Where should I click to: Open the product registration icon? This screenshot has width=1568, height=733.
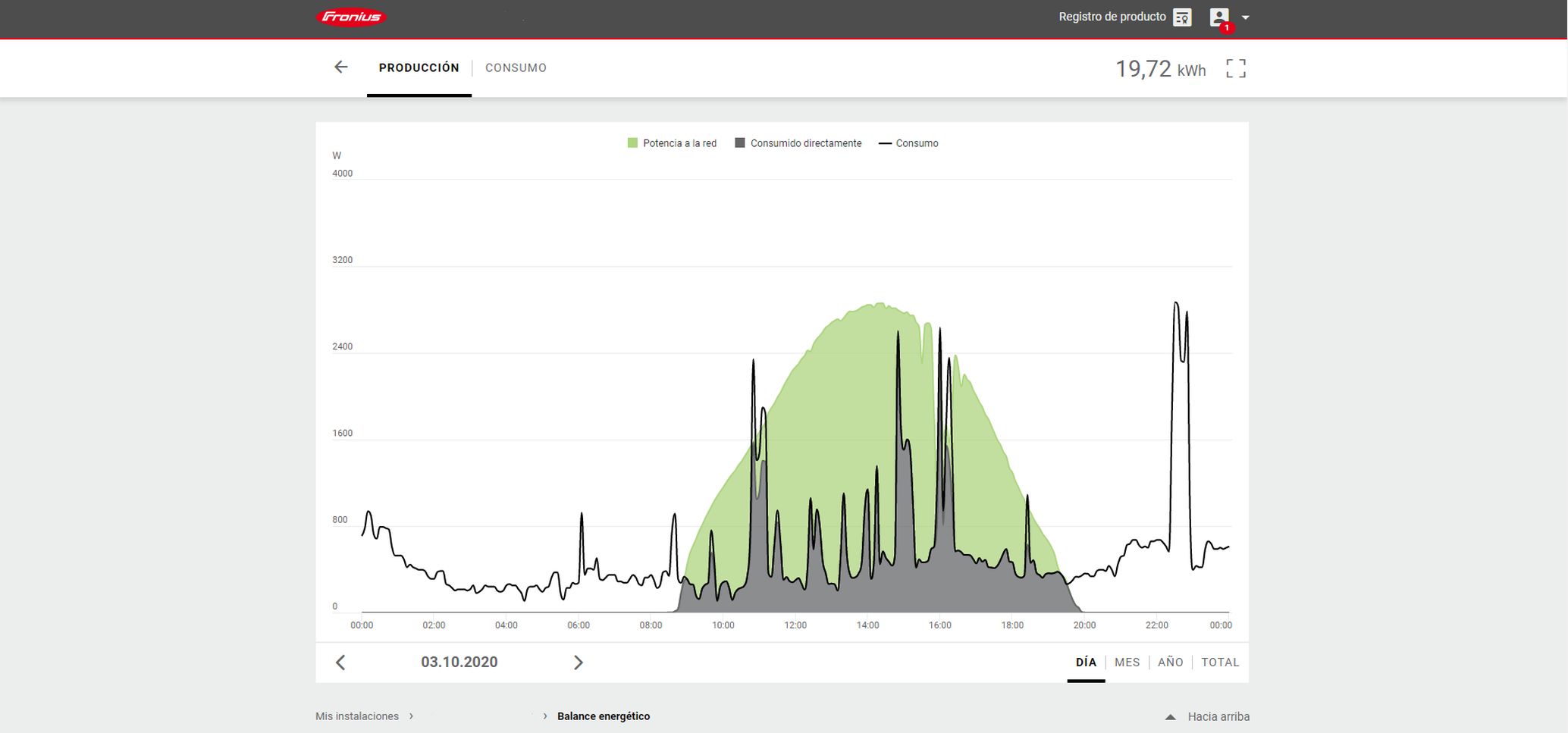(1182, 17)
